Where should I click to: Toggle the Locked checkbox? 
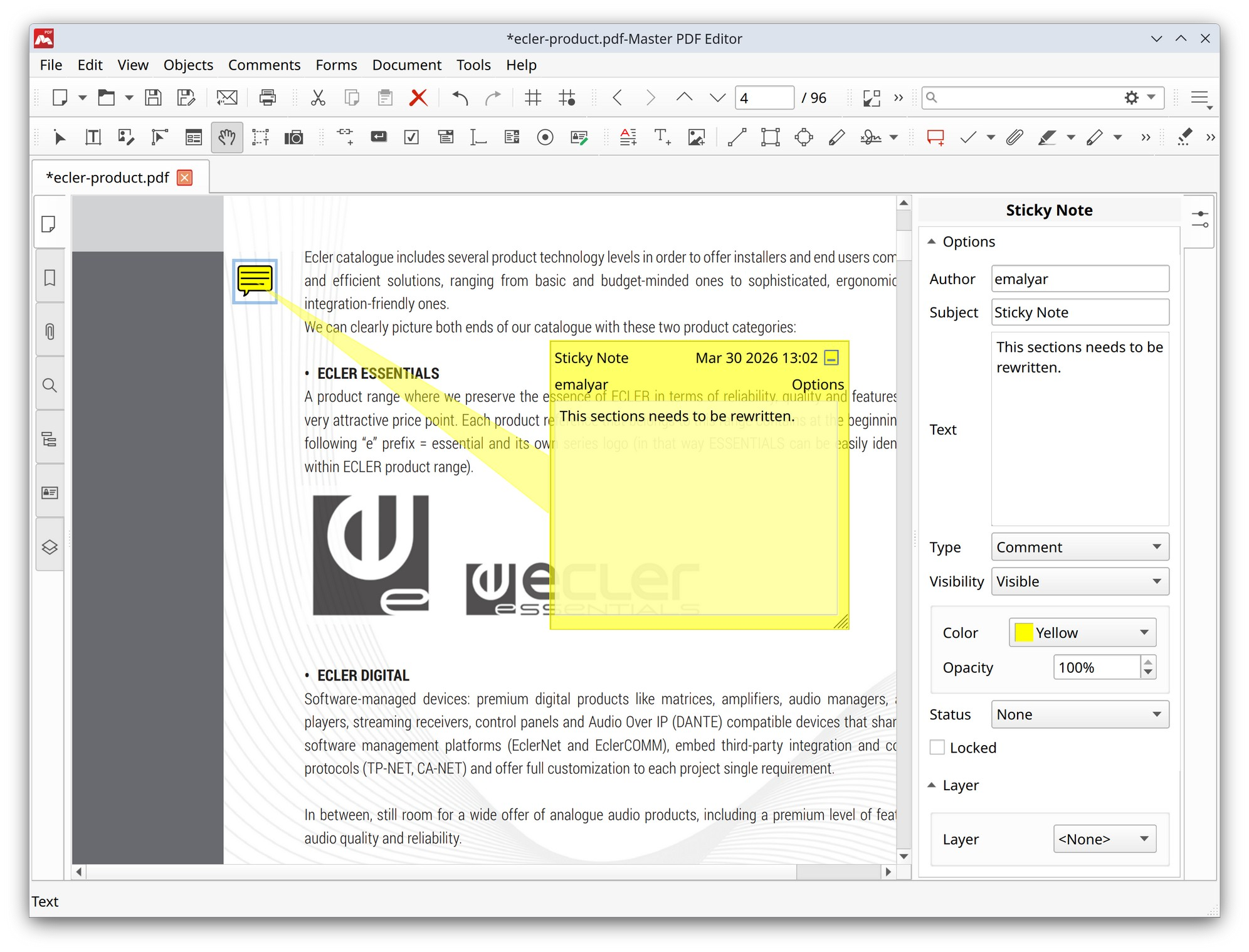937,748
